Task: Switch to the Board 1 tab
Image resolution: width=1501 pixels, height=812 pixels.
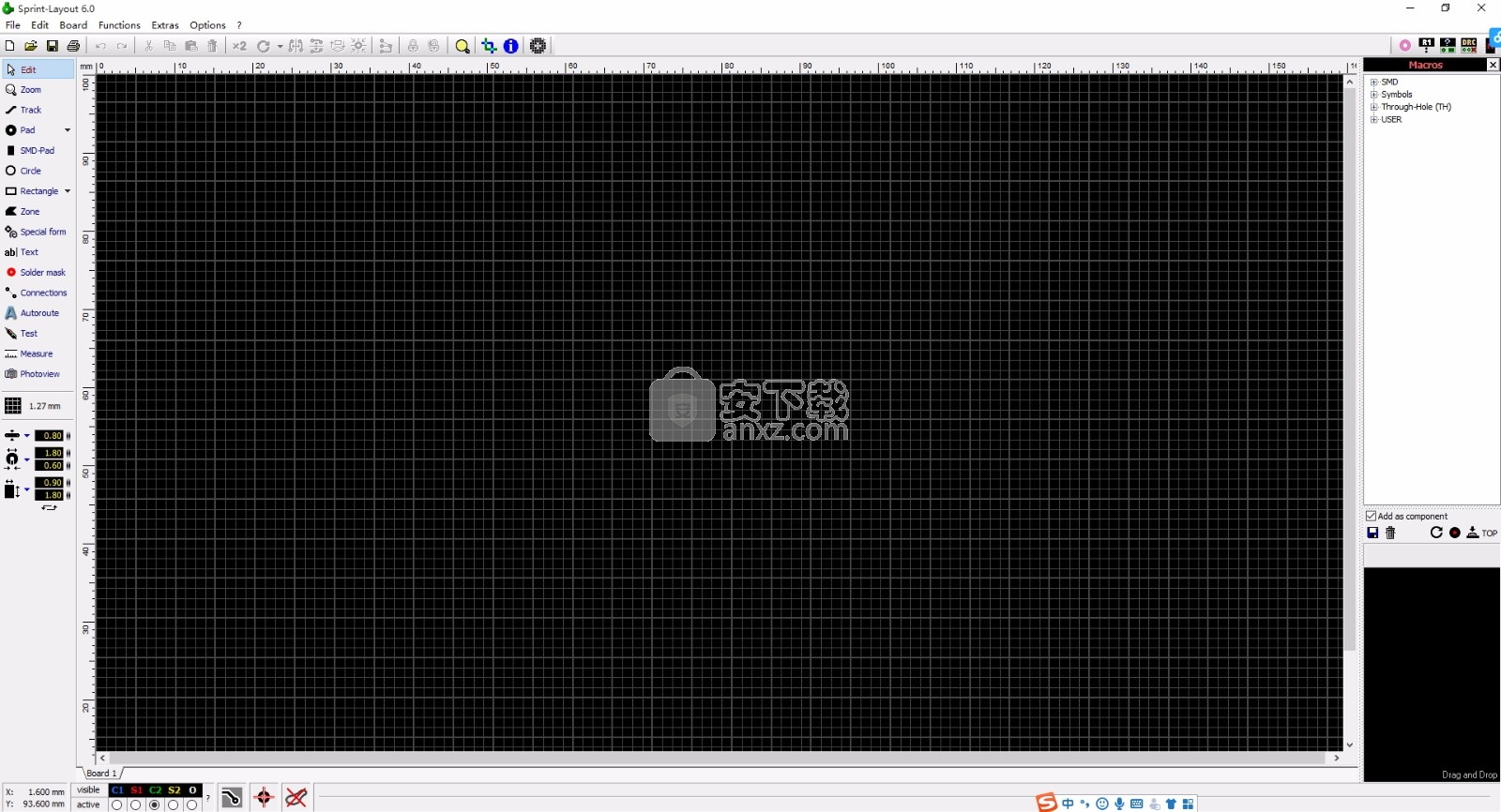Action: coord(101,774)
